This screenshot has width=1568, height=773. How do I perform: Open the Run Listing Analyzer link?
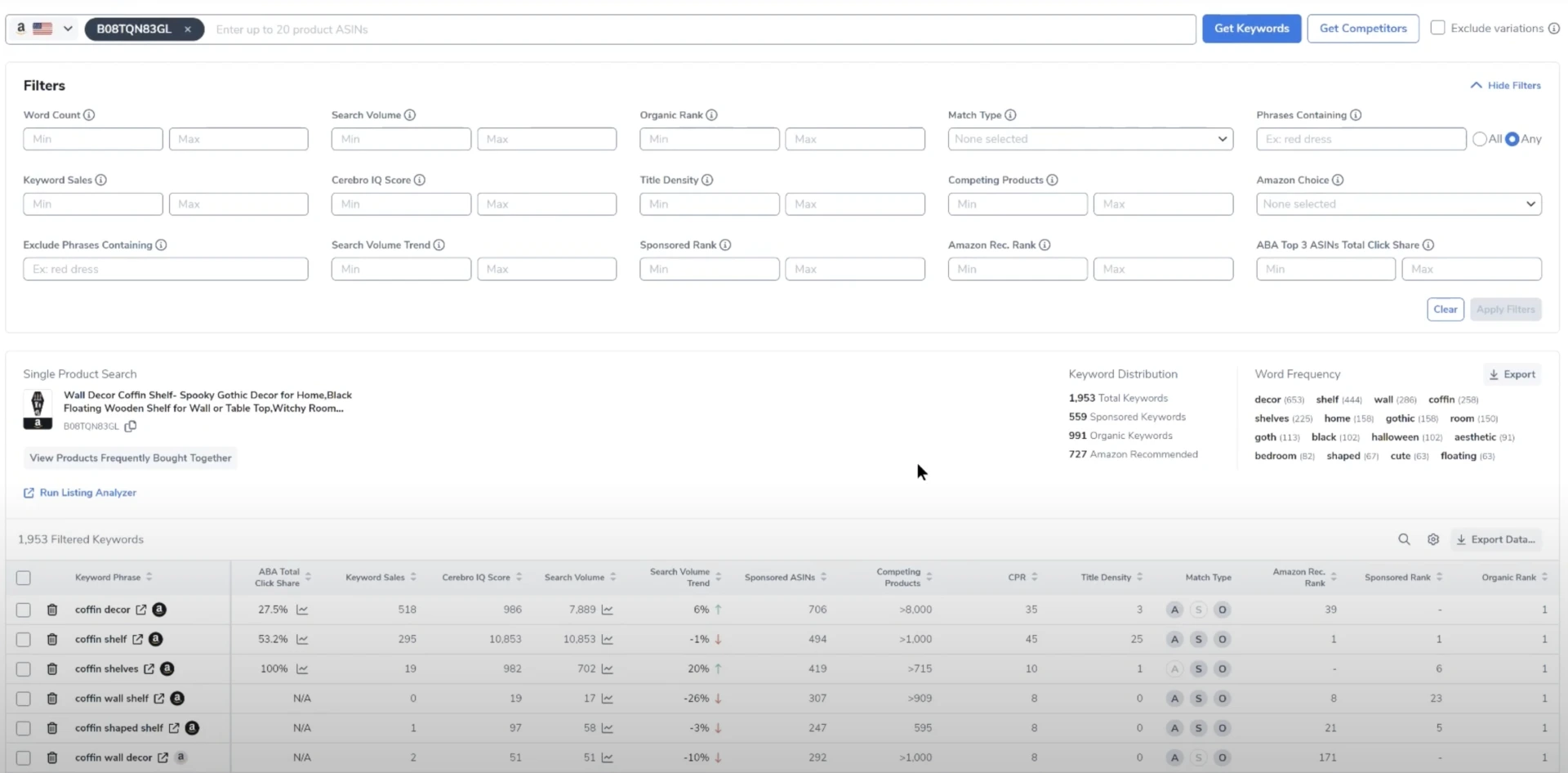pos(87,493)
